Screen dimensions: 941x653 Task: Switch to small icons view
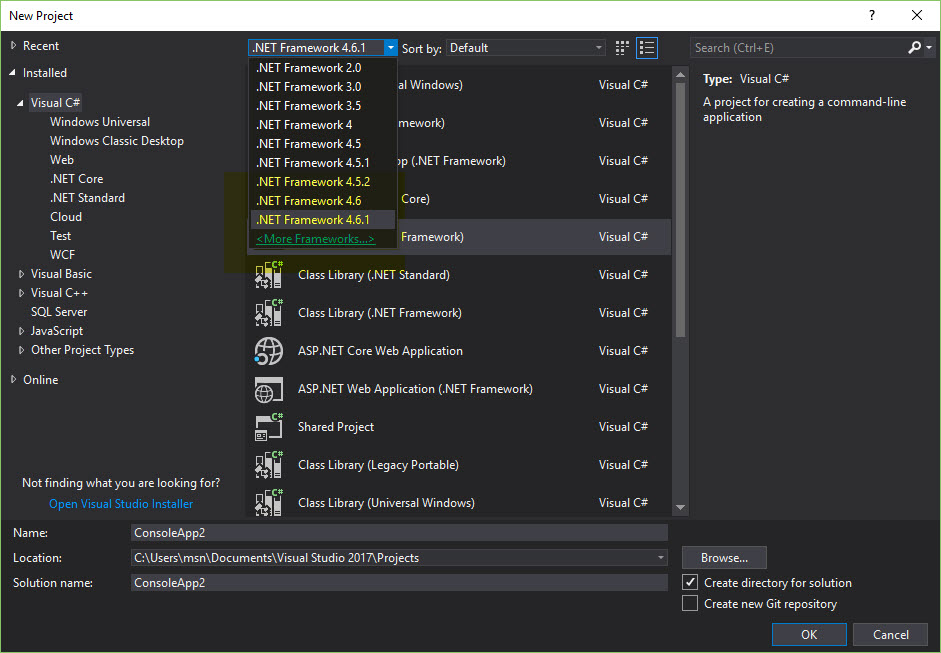[x=621, y=47]
